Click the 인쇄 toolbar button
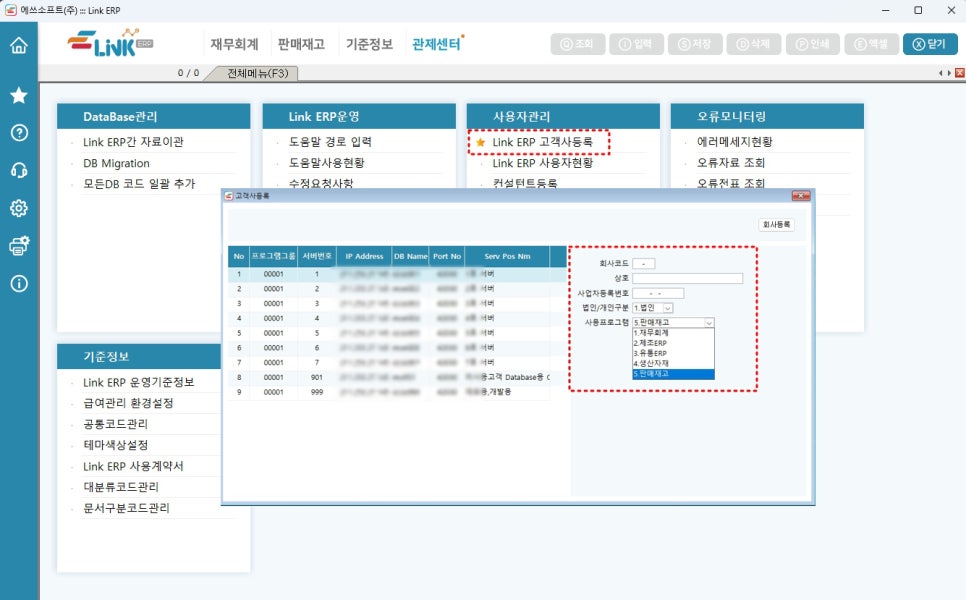The width and height of the screenshot is (966, 600). click(813, 44)
